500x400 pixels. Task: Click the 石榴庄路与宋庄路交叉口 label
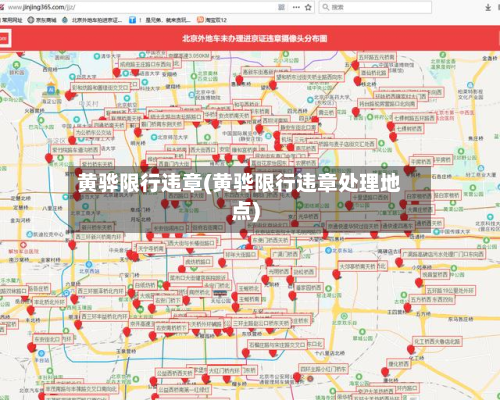click(277, 344)
